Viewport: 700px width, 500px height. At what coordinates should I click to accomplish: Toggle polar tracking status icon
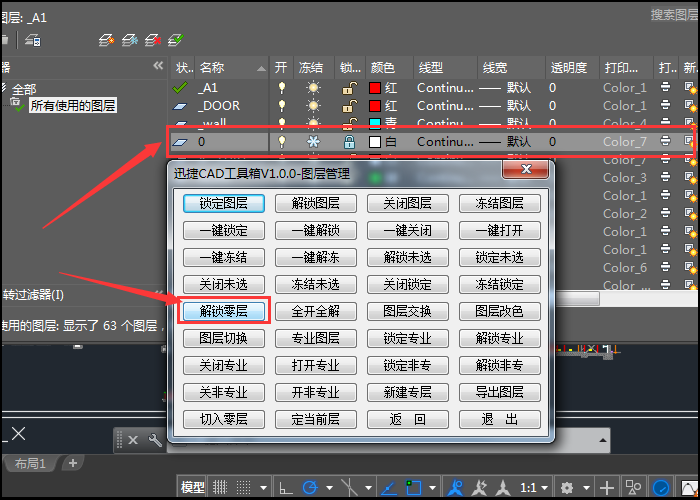tap(310, 487)
